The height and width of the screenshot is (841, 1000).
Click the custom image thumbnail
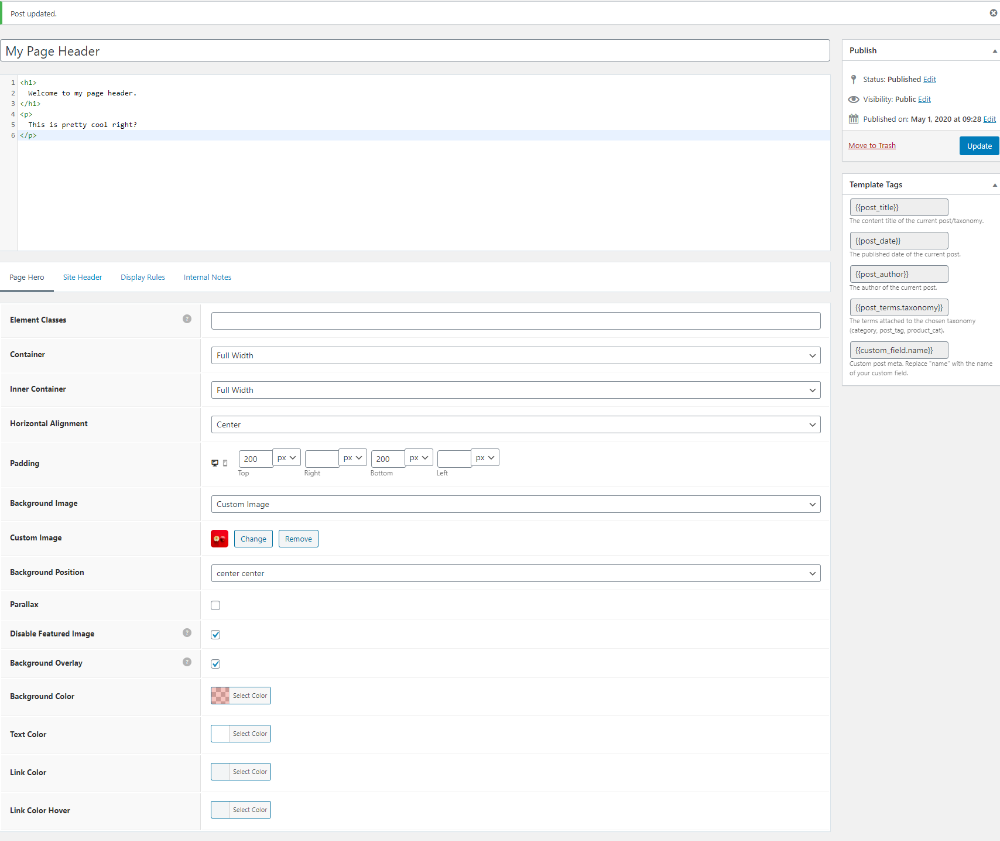tap(219, 539)
